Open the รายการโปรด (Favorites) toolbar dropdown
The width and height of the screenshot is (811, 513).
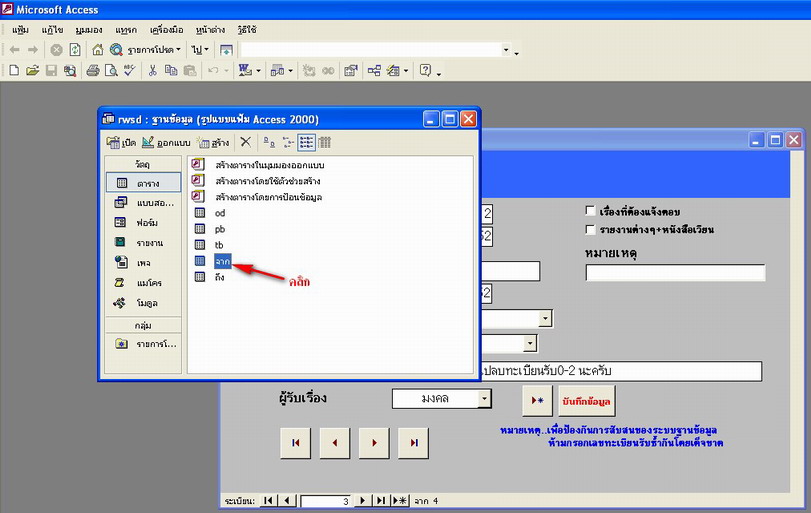click(150, 49)
